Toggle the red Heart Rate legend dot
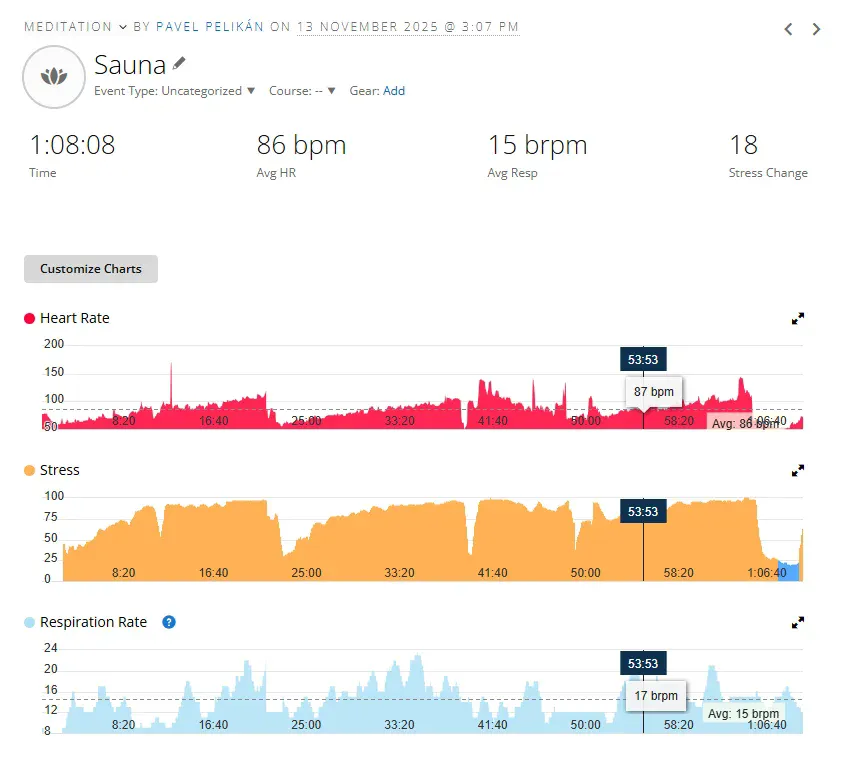844x776 pixels. 29,319
